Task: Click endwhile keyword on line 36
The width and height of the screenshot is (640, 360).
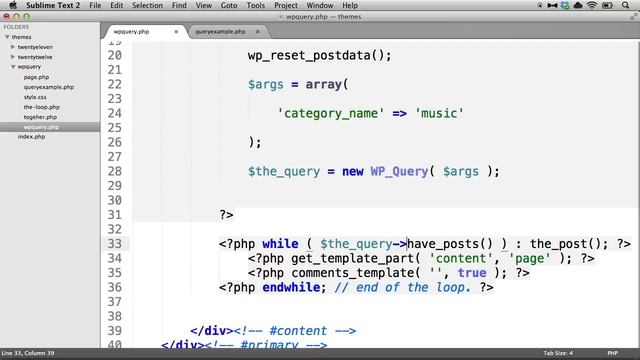Action: (x=291, y=287)
